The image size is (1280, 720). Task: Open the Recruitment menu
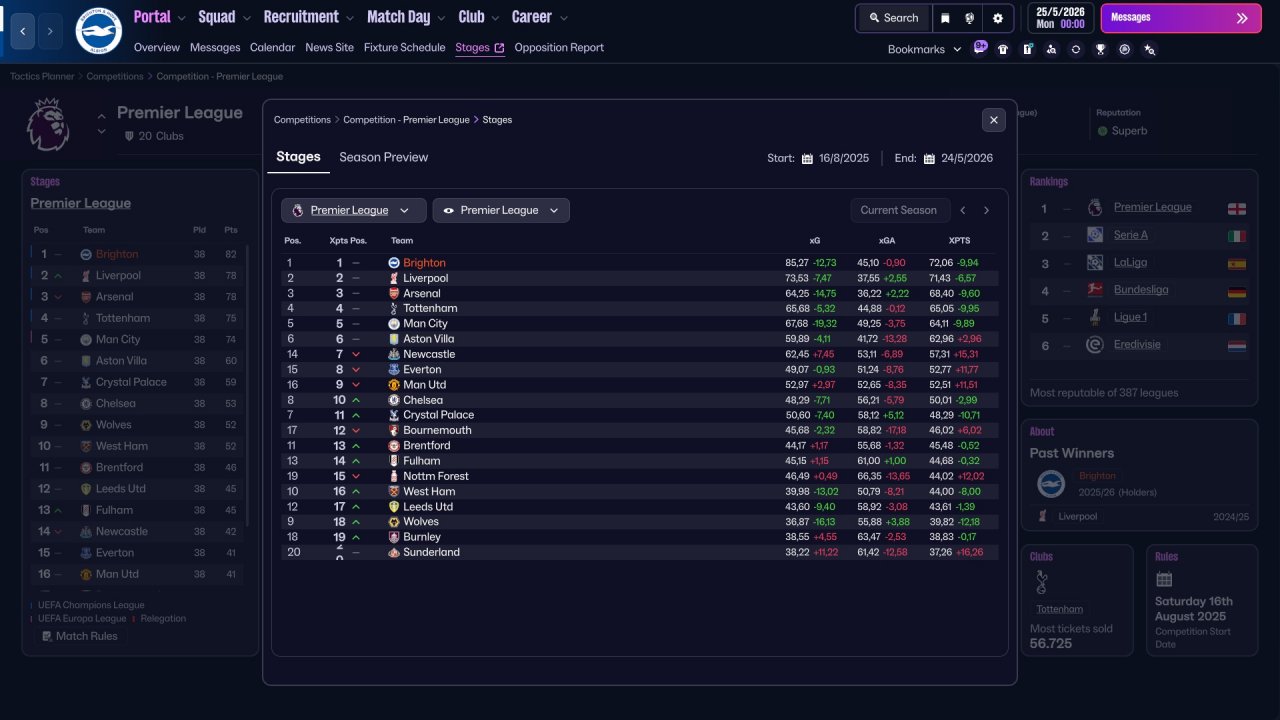coord(308,17)
